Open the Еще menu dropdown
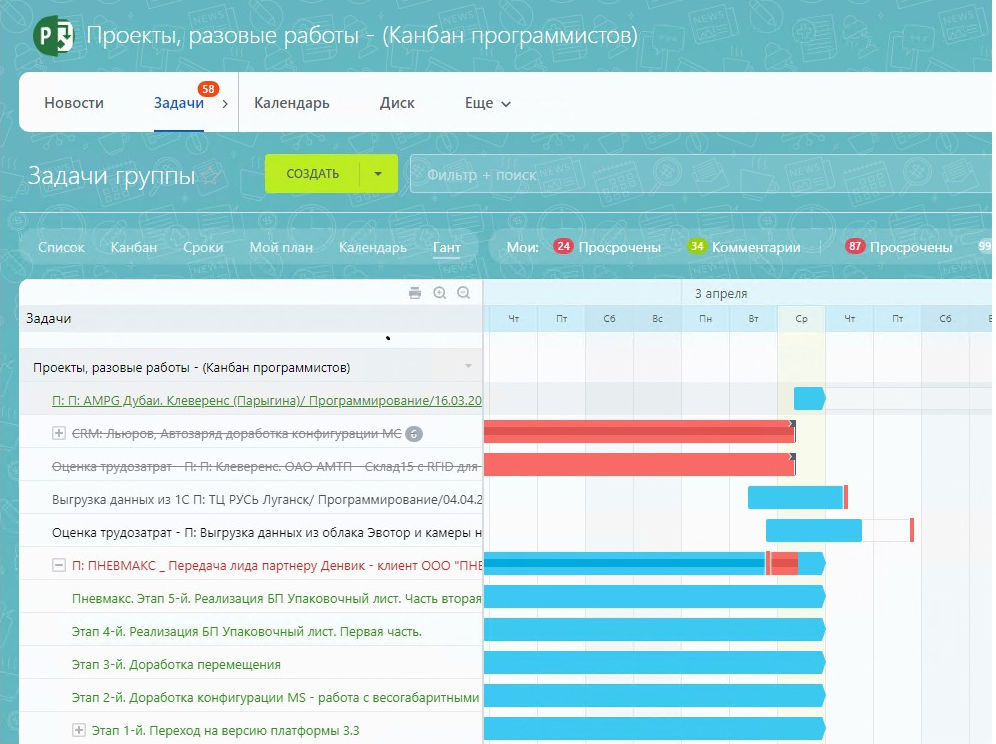 (x=487, y=103)
